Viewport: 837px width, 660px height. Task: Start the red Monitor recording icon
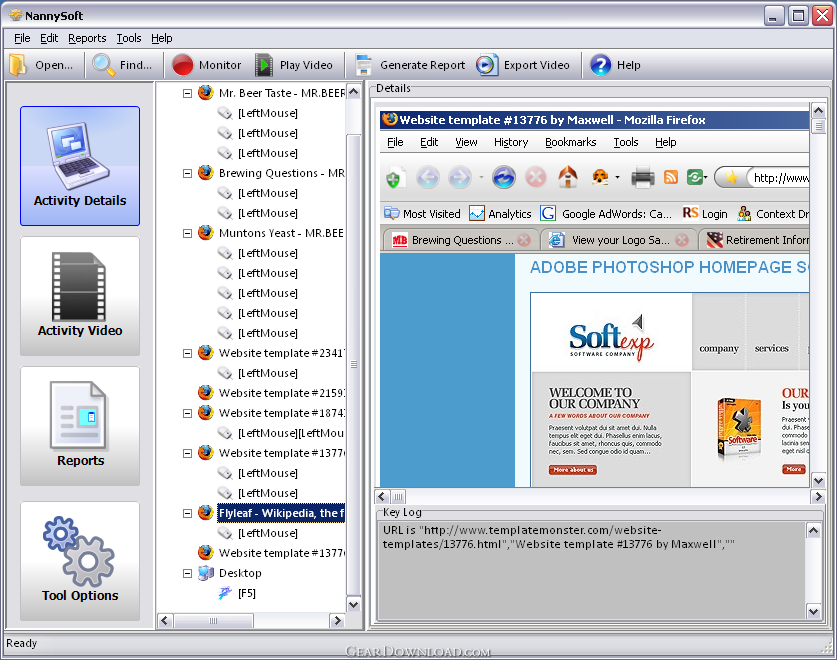pyautogui.click(x=183, y=65)
